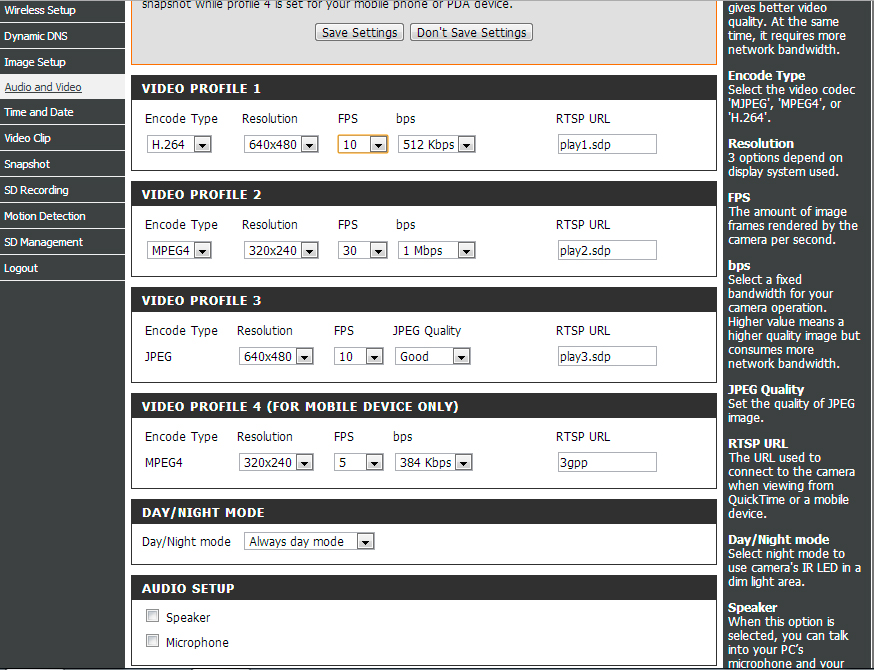The width and height of the screenshot is (874, 670).
Task: Open Day/Night mode dropdown
Action: [309, 541]
